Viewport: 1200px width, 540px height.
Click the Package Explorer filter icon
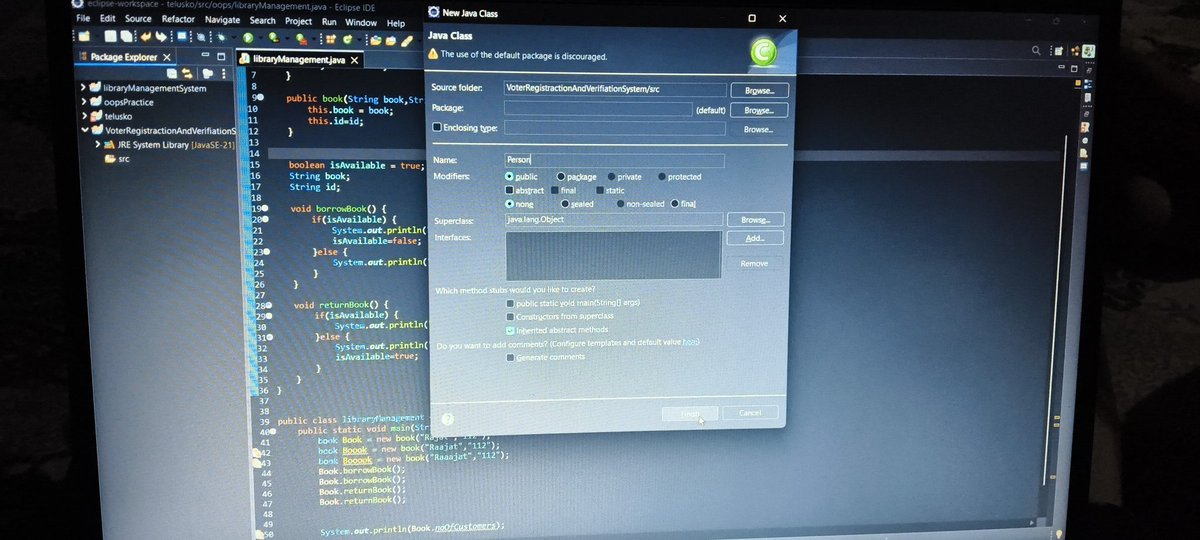tap(207, 73)
